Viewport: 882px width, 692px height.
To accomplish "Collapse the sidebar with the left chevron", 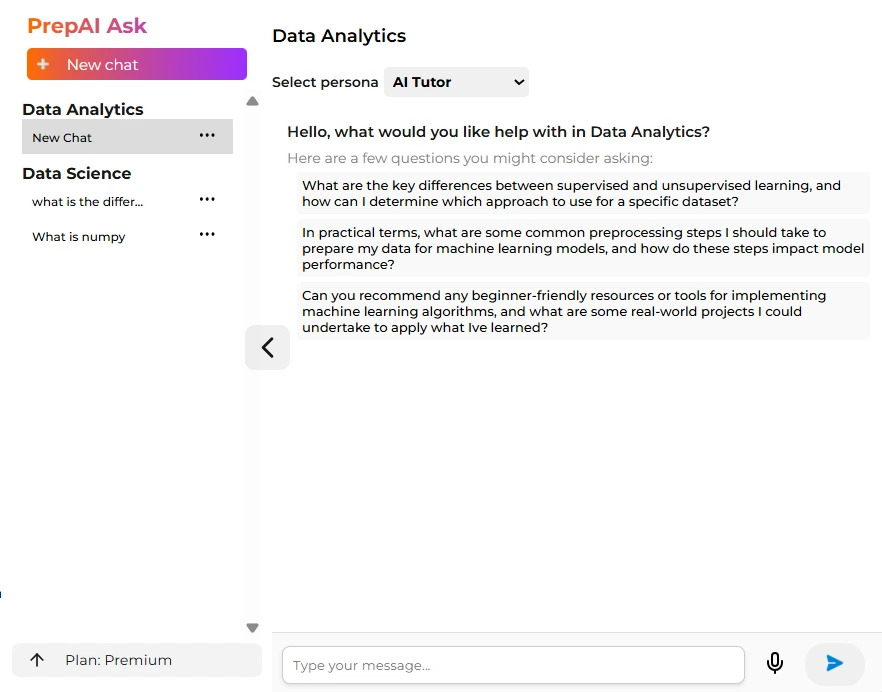I will 267,347.
